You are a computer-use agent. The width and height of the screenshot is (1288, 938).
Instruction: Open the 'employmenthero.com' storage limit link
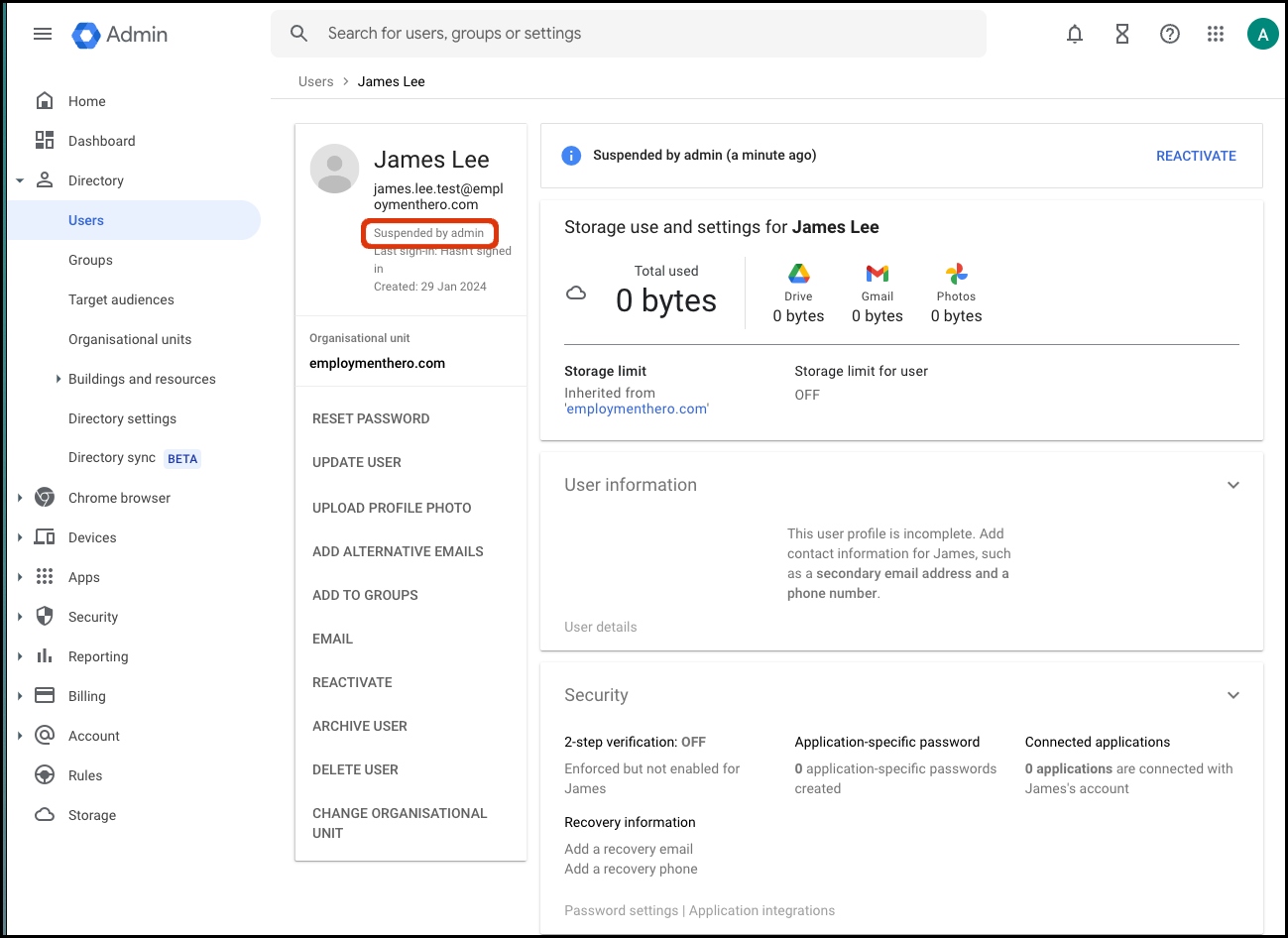coord(637,409)
